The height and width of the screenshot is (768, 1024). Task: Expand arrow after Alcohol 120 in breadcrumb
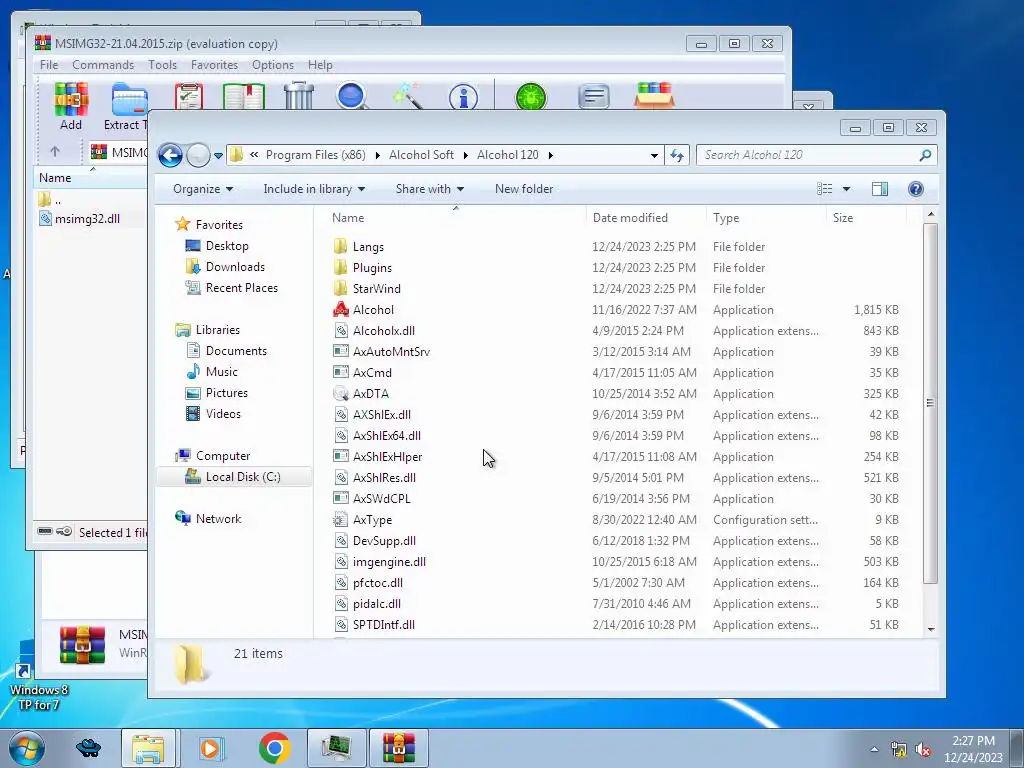[551, 155]
